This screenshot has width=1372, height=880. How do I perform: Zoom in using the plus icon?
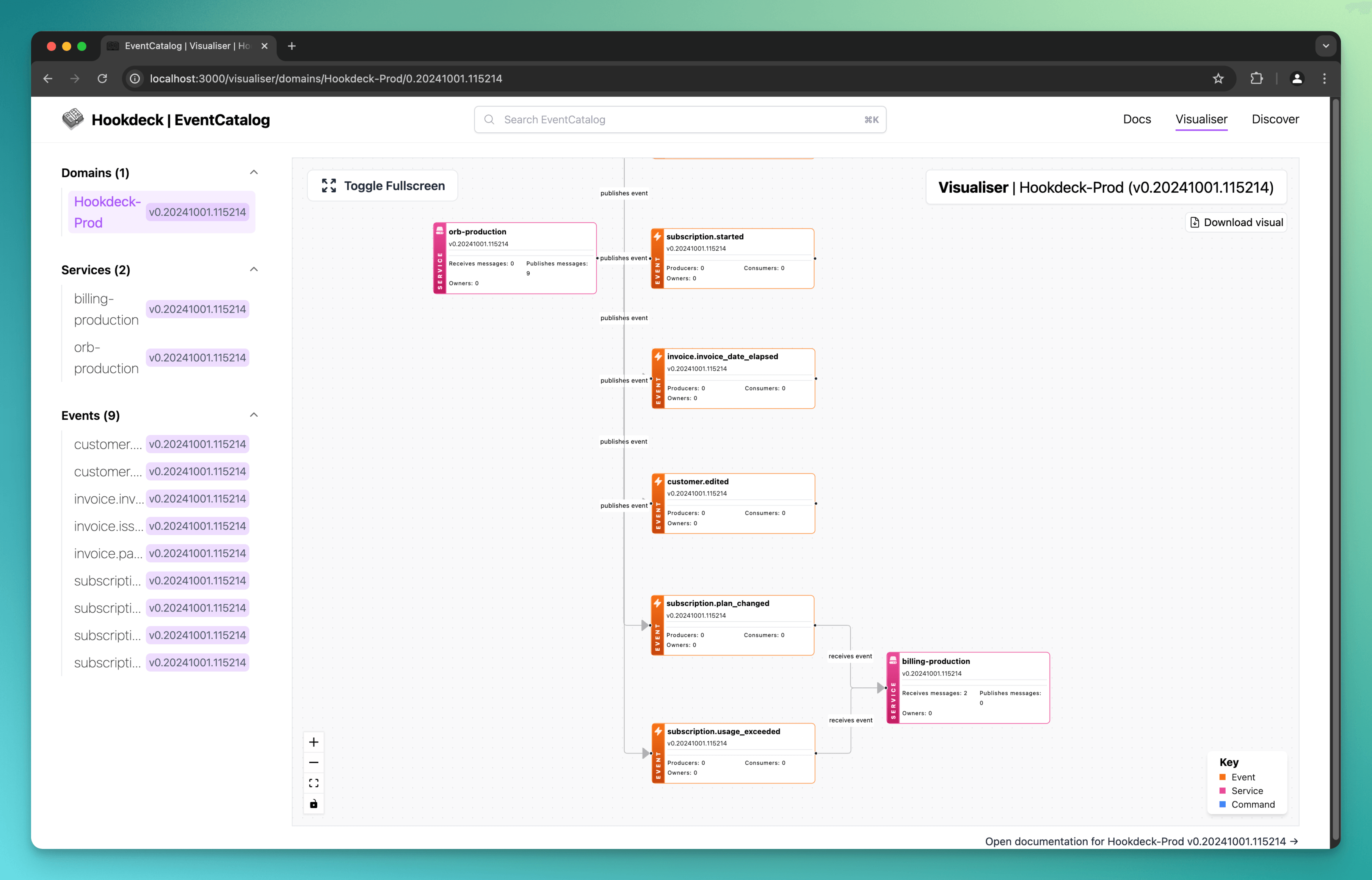click(314, 741)
